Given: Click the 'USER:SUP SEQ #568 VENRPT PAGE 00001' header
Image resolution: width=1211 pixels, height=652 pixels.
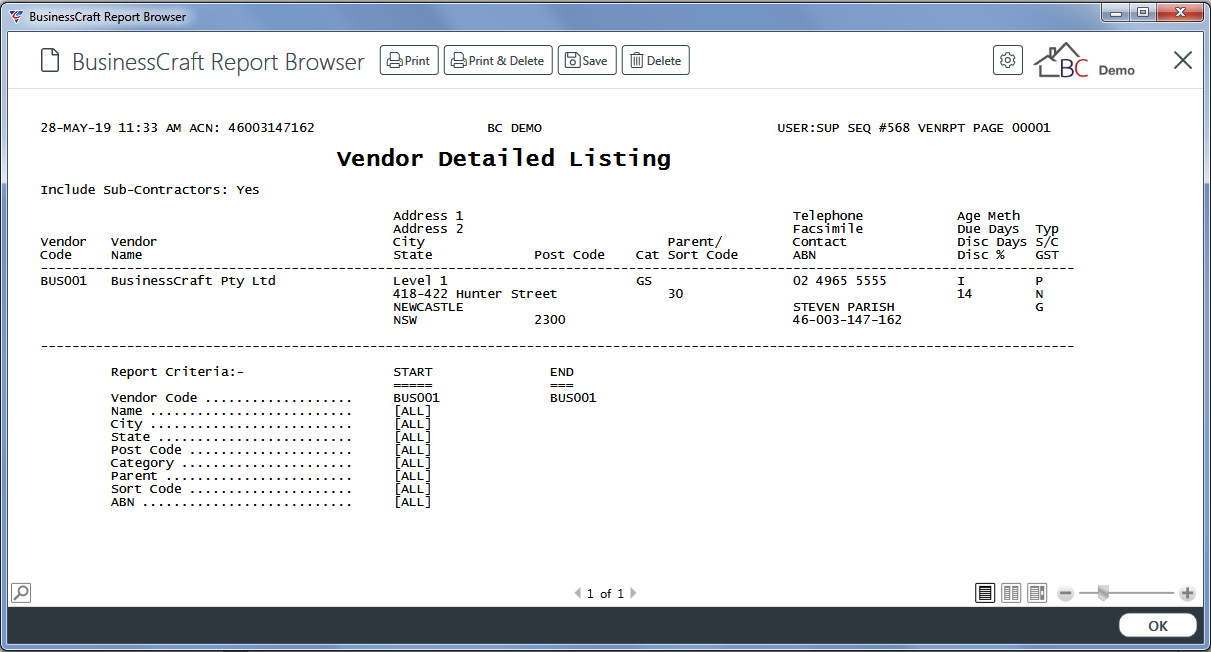Looking at the screenshot, I should 914,128.
